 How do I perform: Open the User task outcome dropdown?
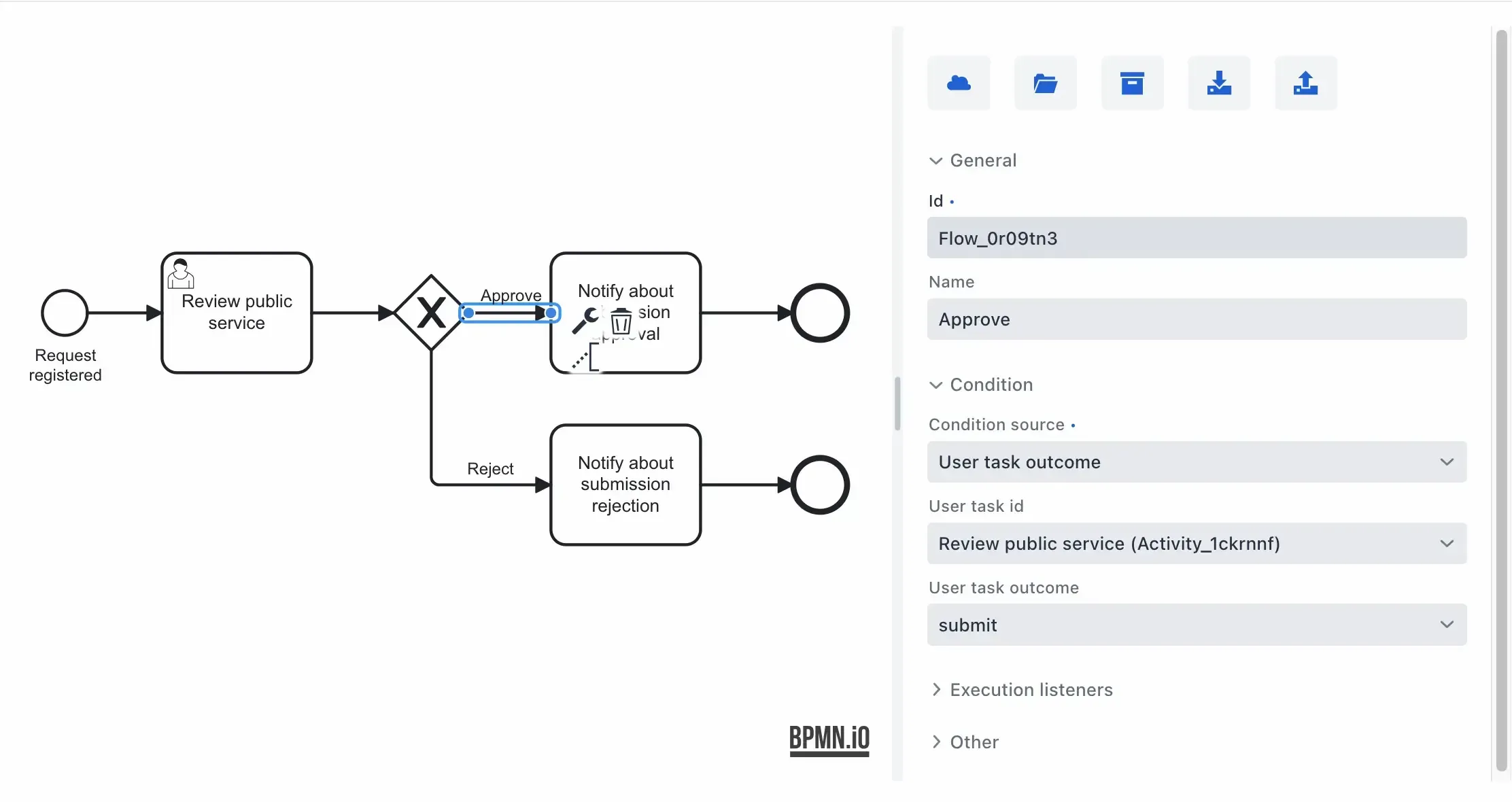(x=1196, y=625)
